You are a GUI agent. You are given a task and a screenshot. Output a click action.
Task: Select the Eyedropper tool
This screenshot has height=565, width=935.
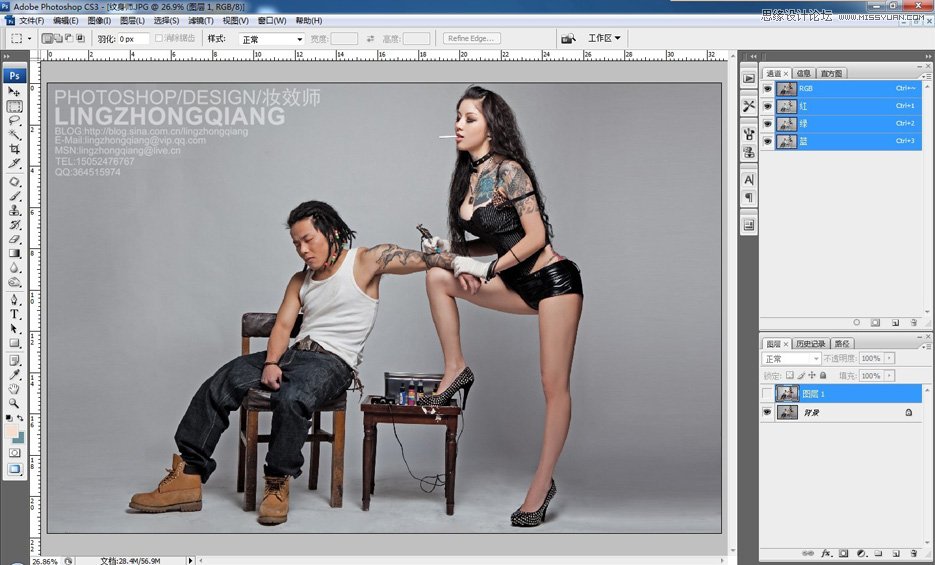[x=14, y=375]
